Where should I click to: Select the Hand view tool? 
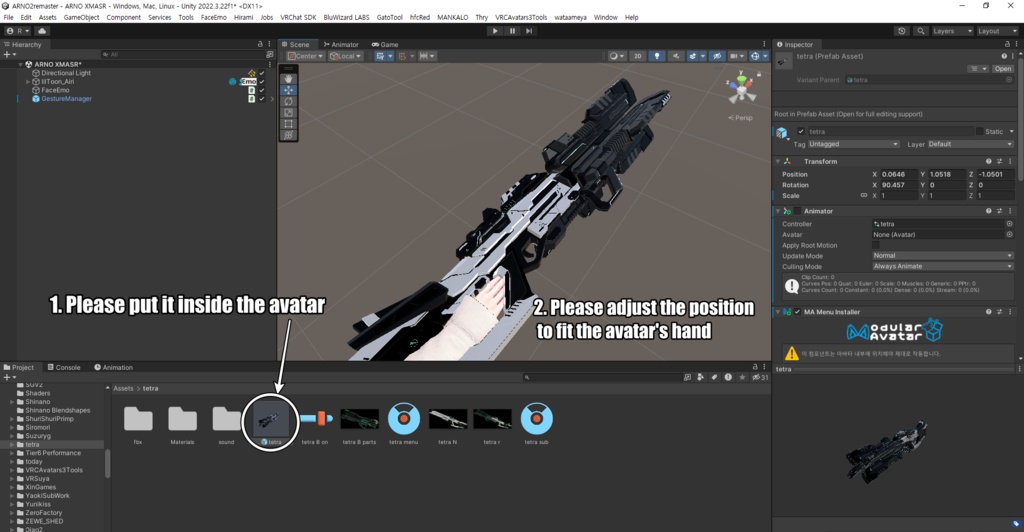[289, 79]
